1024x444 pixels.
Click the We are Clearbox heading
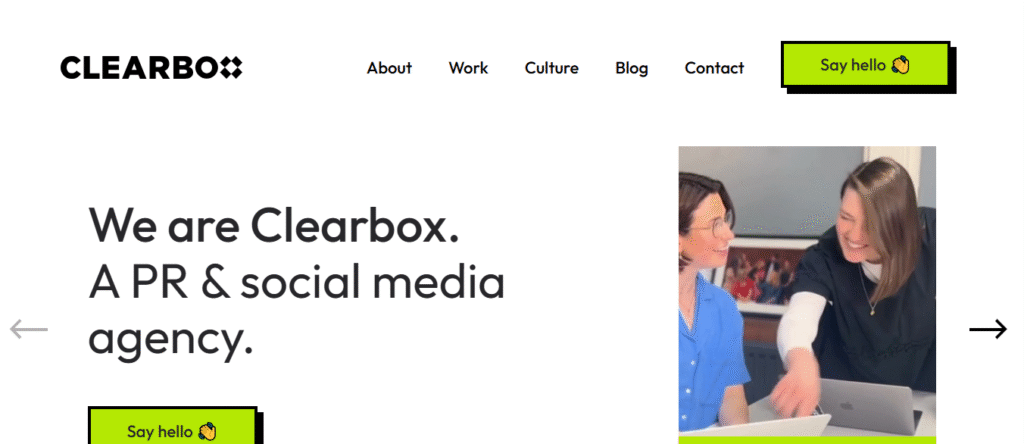(x=274, y=225)
